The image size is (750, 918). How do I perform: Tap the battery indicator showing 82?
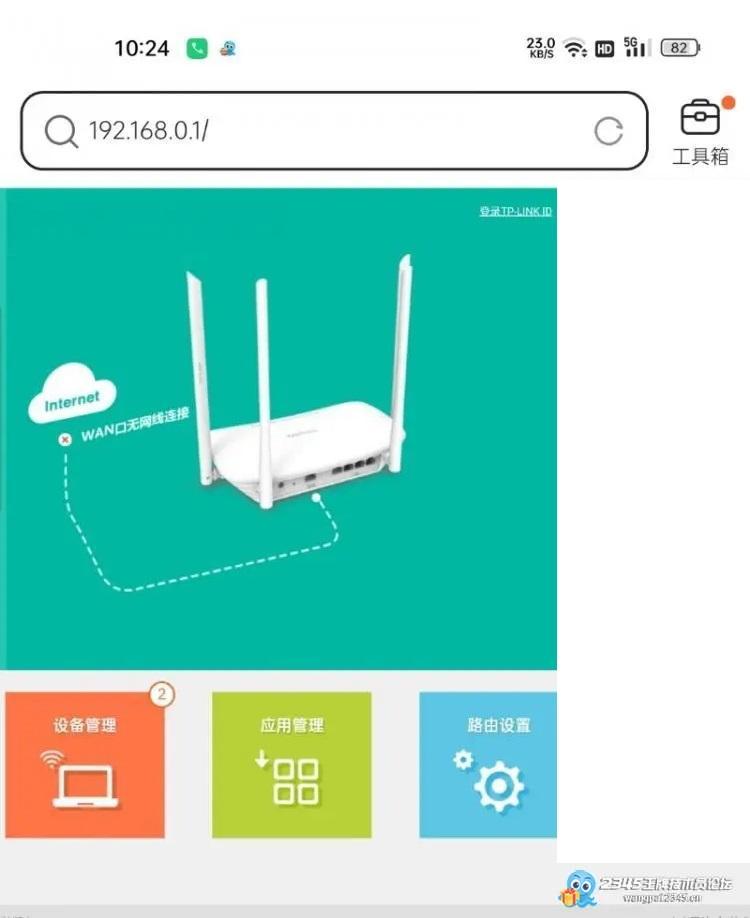(680, 47)
